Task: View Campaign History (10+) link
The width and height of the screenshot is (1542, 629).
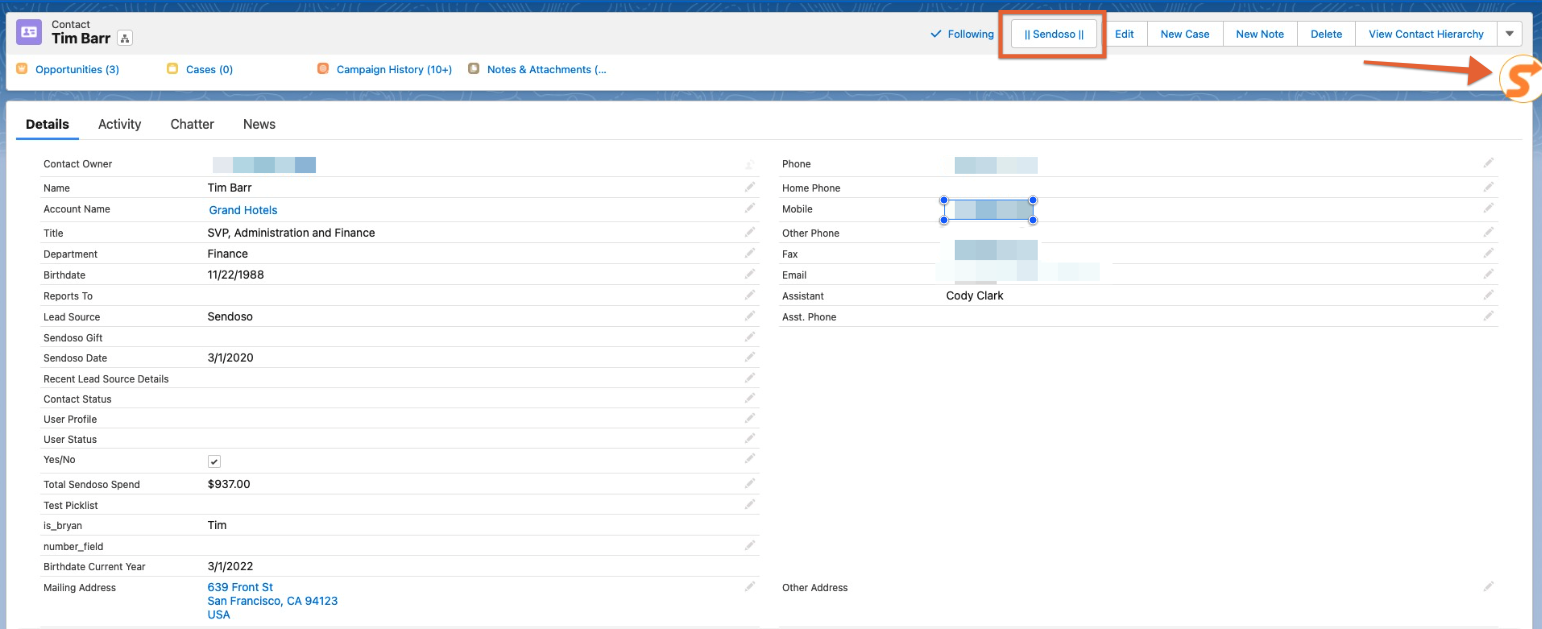Action: (x=394, y=70)
